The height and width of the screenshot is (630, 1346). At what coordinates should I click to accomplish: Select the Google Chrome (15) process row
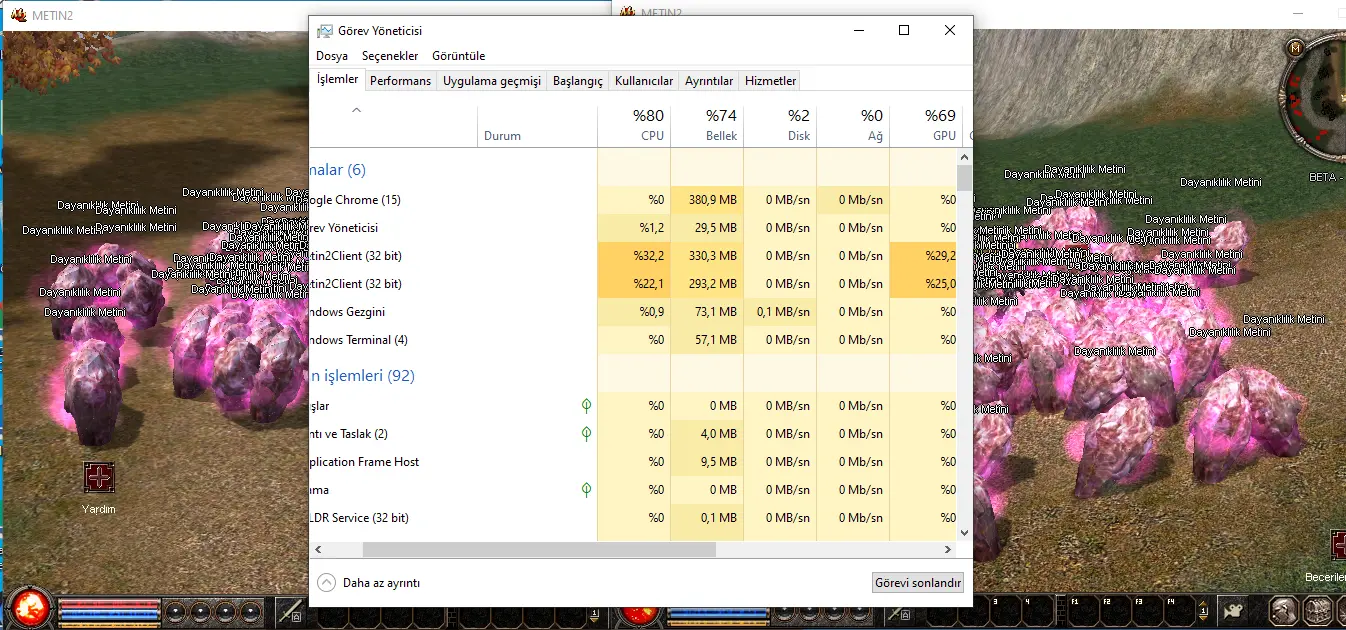pyautogui.click(x=400, y=200)
